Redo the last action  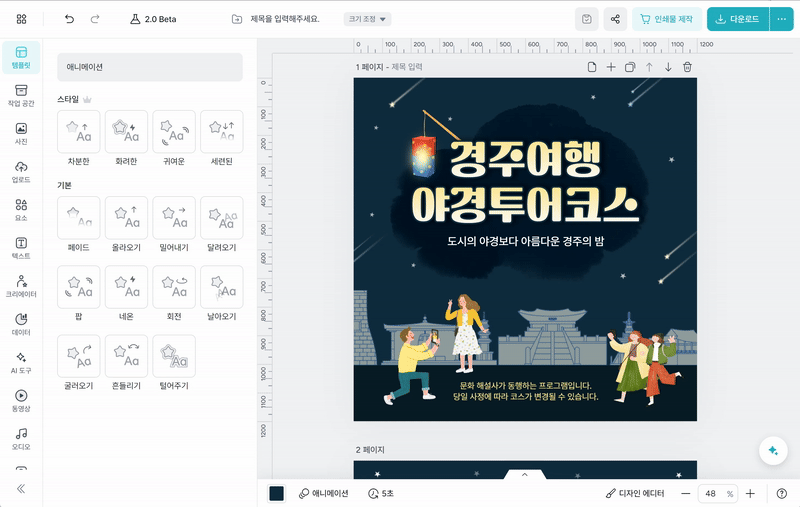(x=95, y=19)
